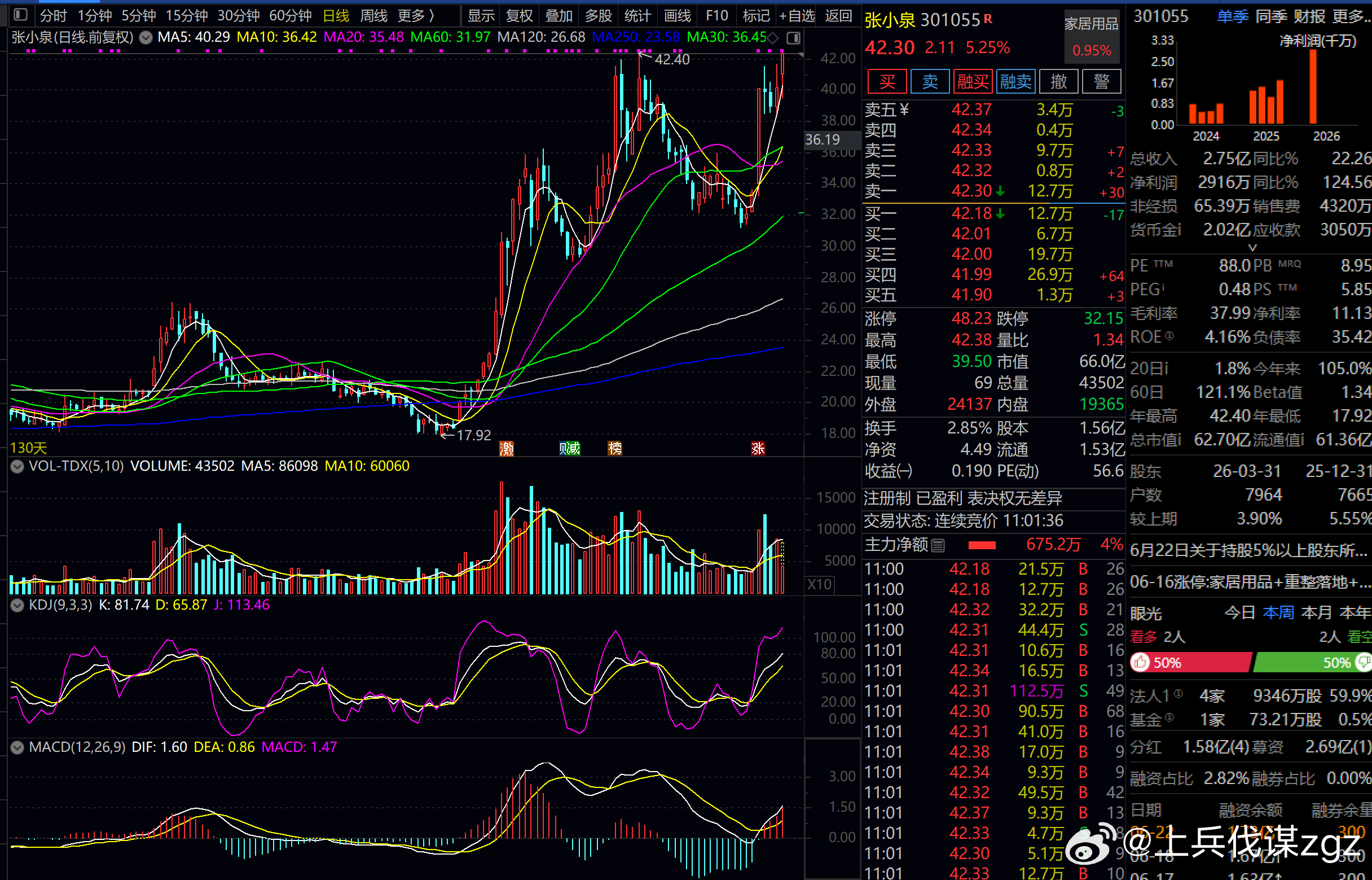Expand KDJ indicator dropdown
Viewport: 1372px width, 880px height.
click(x=17, y=605)
